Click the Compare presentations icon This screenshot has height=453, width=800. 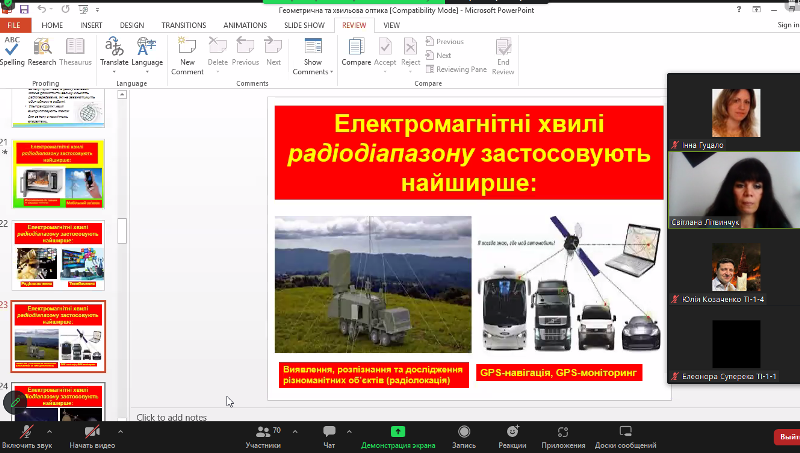tap(355, 51)
